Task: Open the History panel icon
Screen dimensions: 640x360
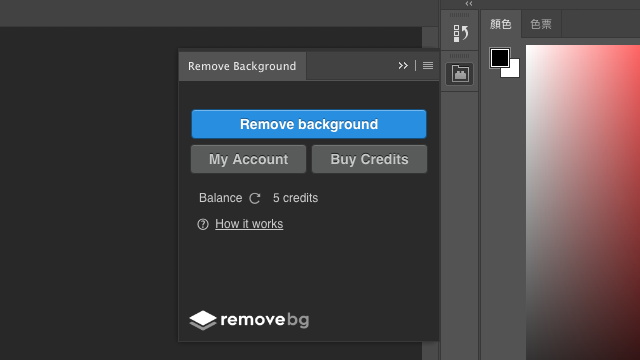Action: click(460, 33)
